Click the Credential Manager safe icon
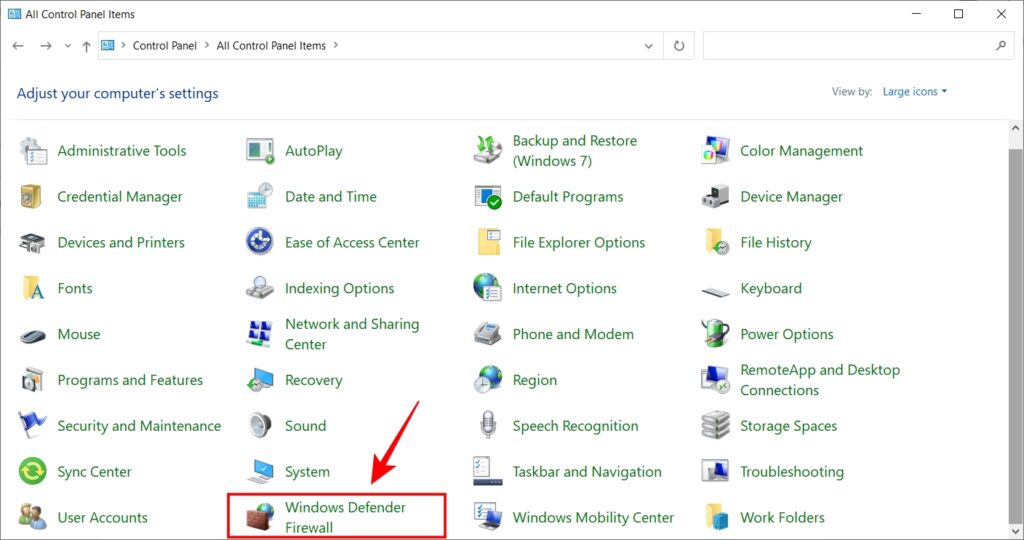The height and width of the screenshot is (540, 1024). click(x=31, y=197)
